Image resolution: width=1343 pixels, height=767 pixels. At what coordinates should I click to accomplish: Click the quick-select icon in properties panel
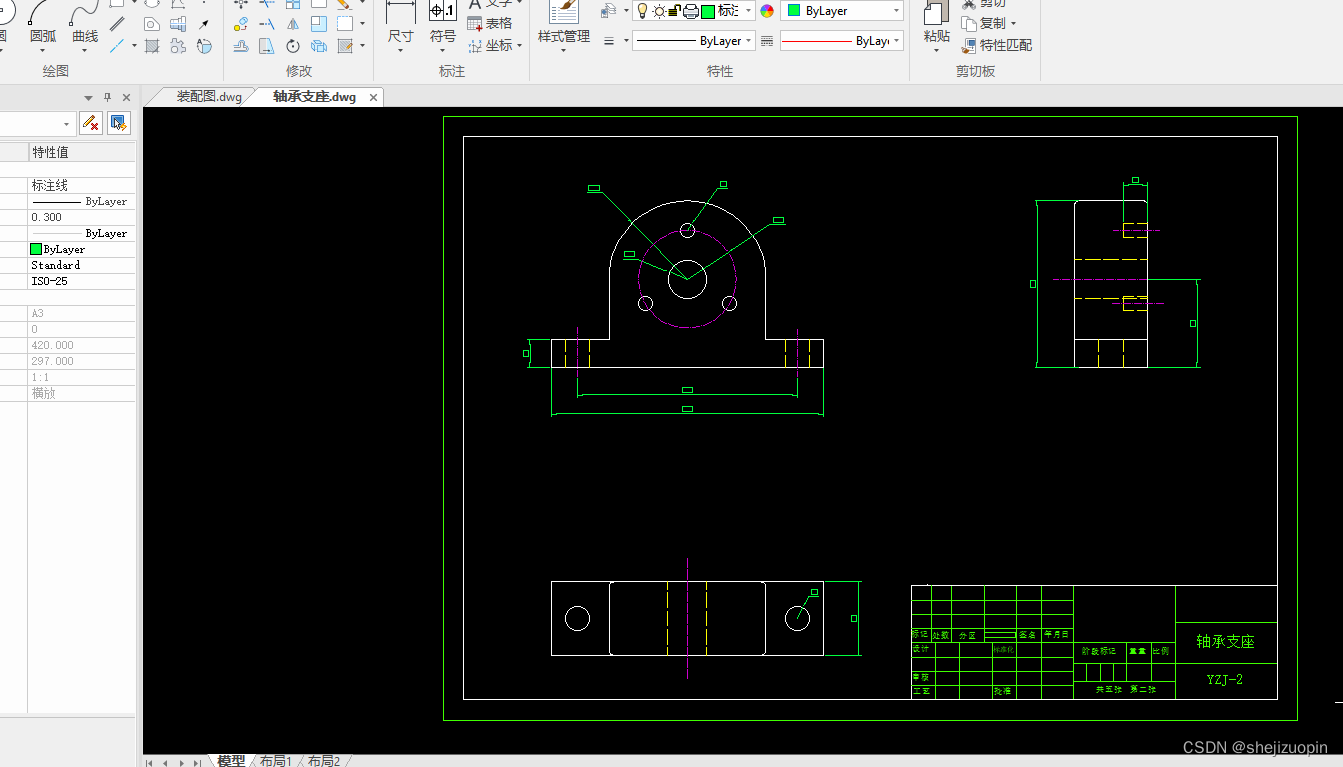[x=119, y=123]
